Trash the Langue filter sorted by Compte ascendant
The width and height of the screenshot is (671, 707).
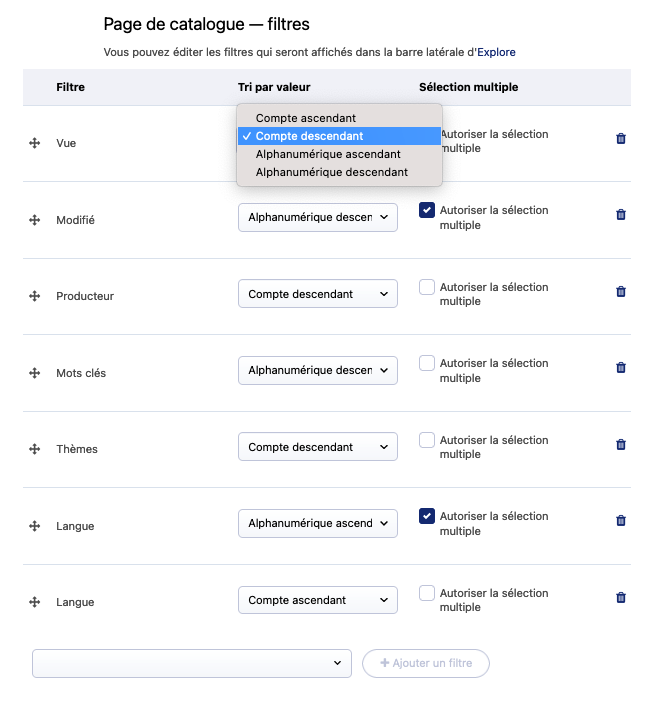(620, 598)
